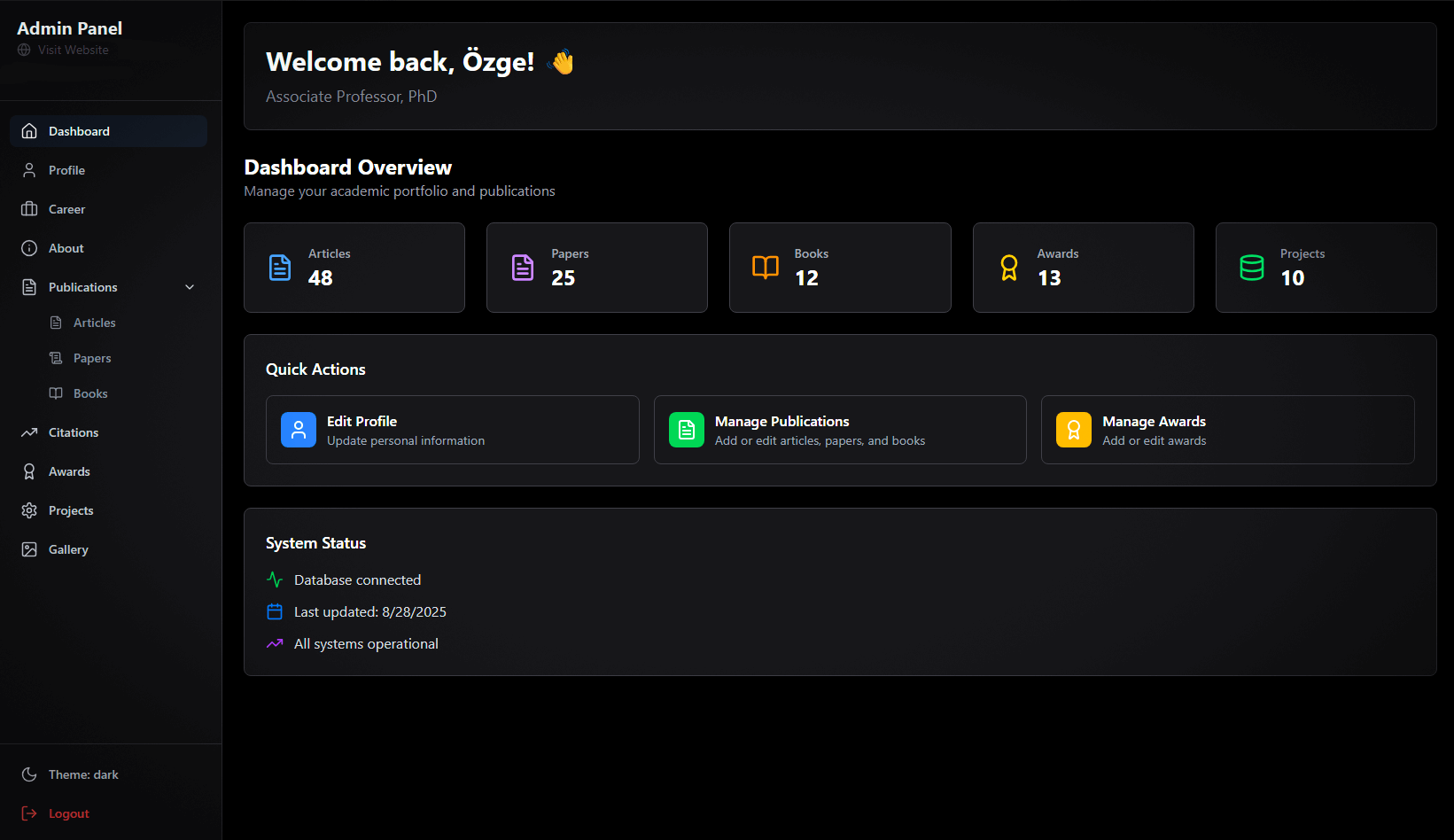This screenshot has width=1454, height=840.
Task: Select the Papers 25 stat card
Action: tap(597, 268)
